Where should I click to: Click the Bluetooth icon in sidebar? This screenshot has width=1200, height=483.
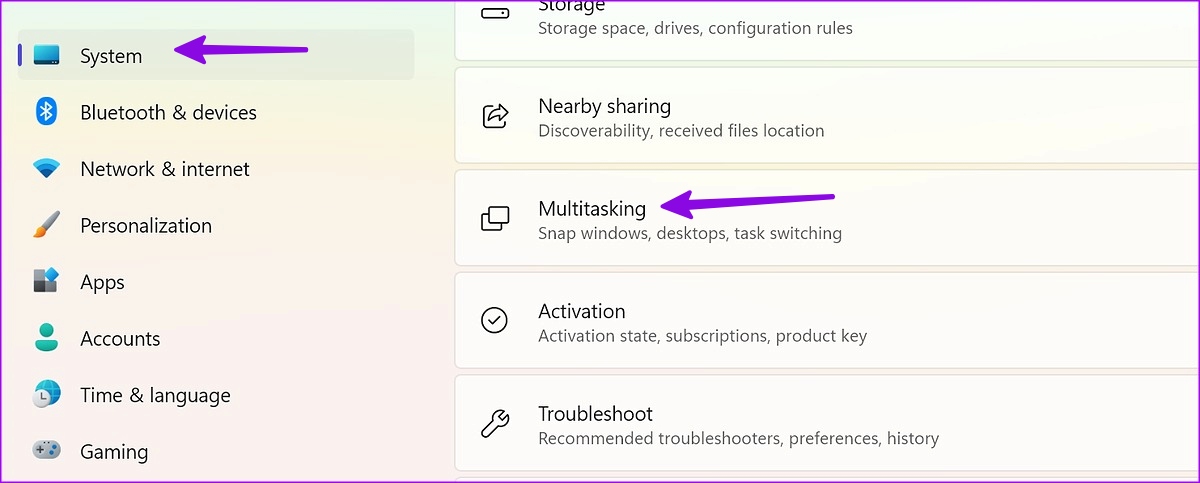click(x=46, y=112)
